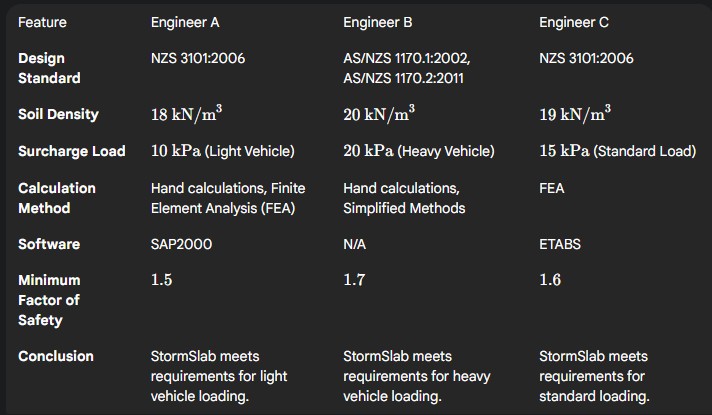
Task: Click the AS/NZS 1170.1:2002 standard text
Action: click(x=406, y=58)
